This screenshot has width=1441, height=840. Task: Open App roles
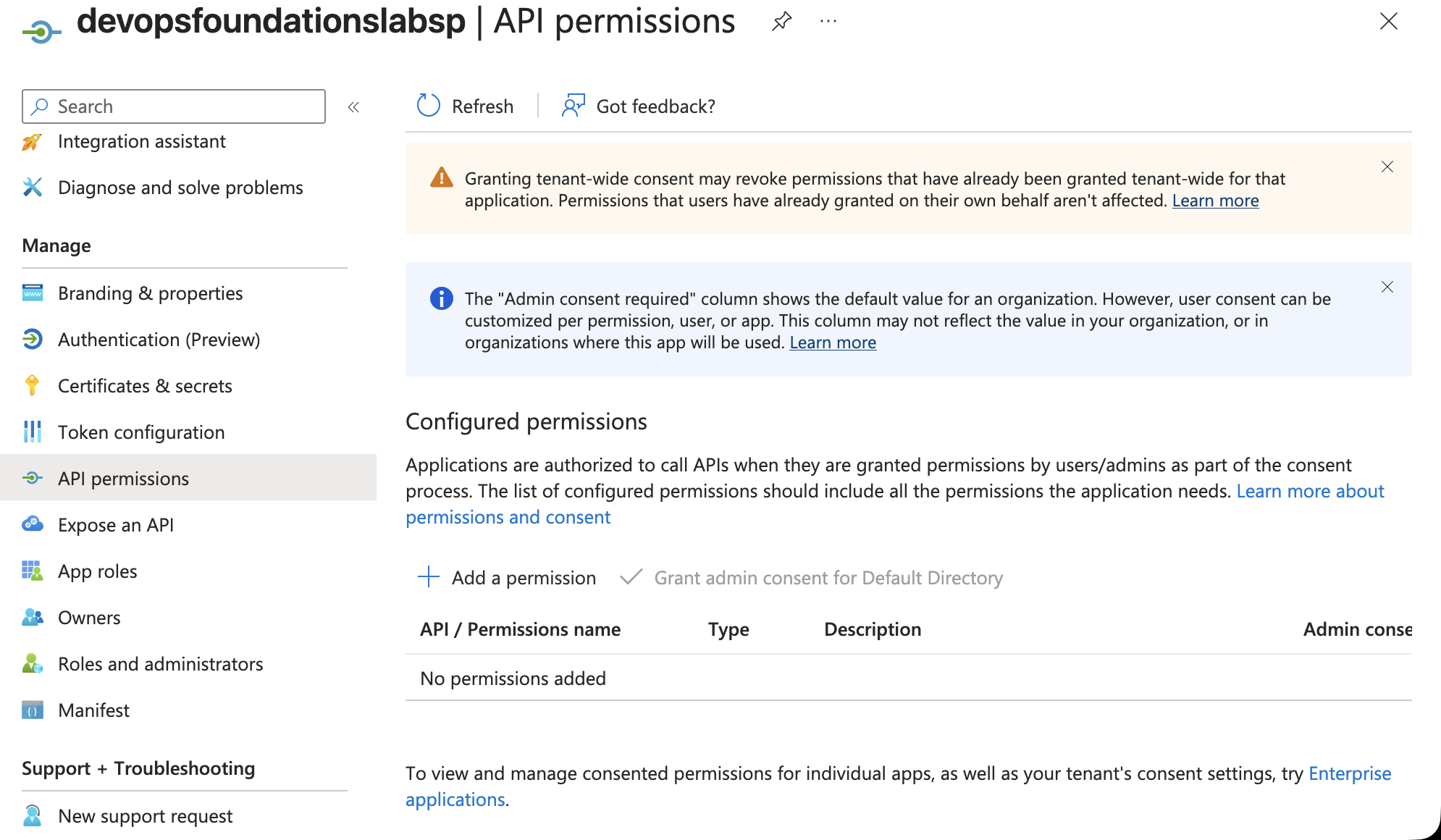point(97,571)
